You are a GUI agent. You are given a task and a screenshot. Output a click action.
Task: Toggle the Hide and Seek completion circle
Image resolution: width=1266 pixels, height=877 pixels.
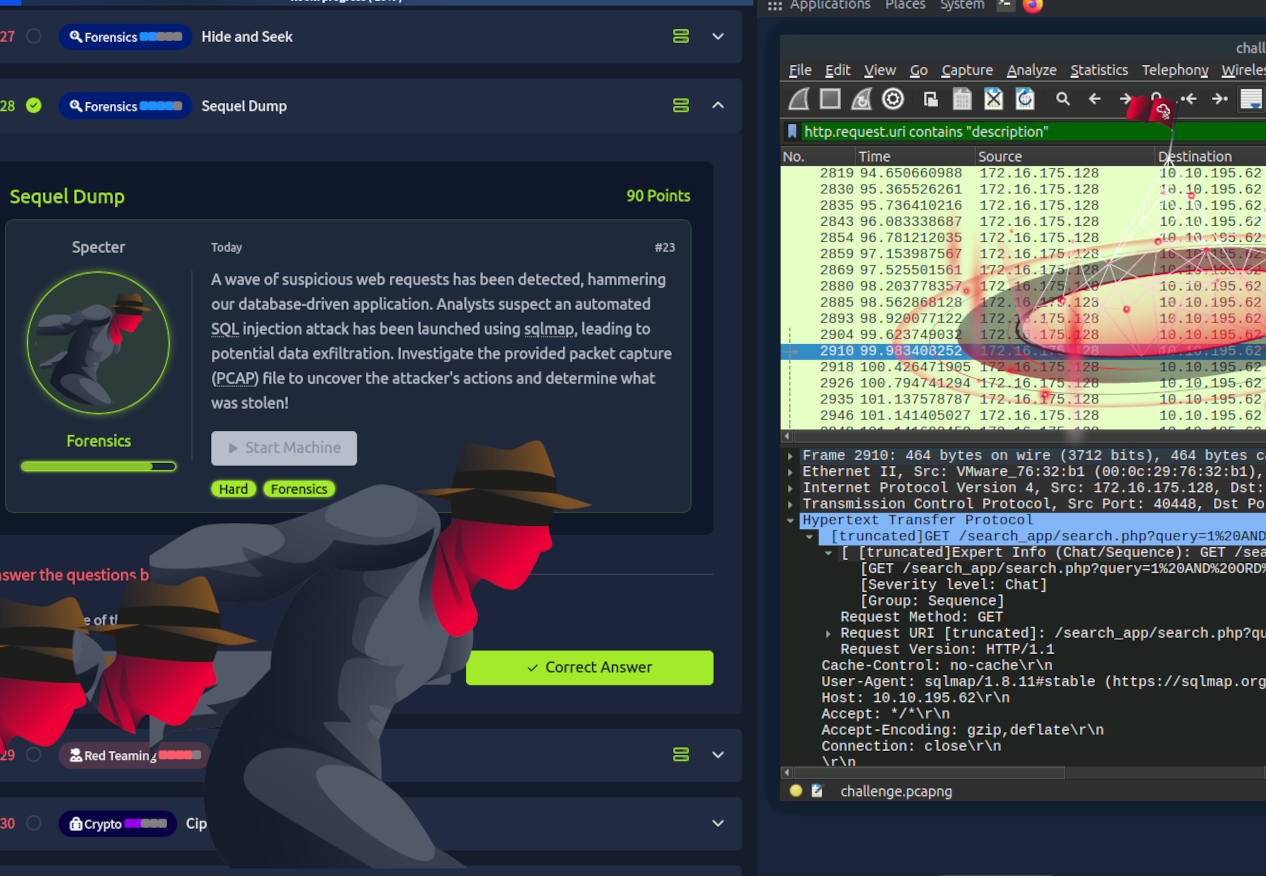[x=34, y=37]
